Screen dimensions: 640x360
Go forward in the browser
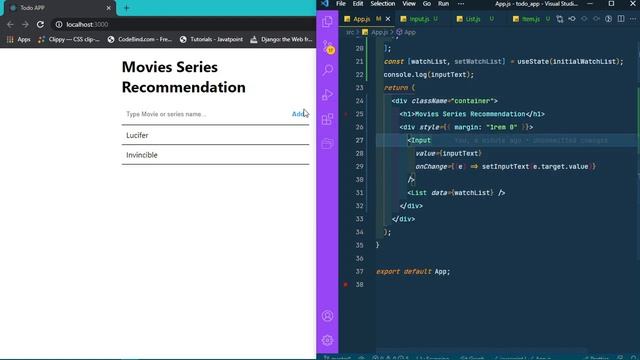click(25, 24)
